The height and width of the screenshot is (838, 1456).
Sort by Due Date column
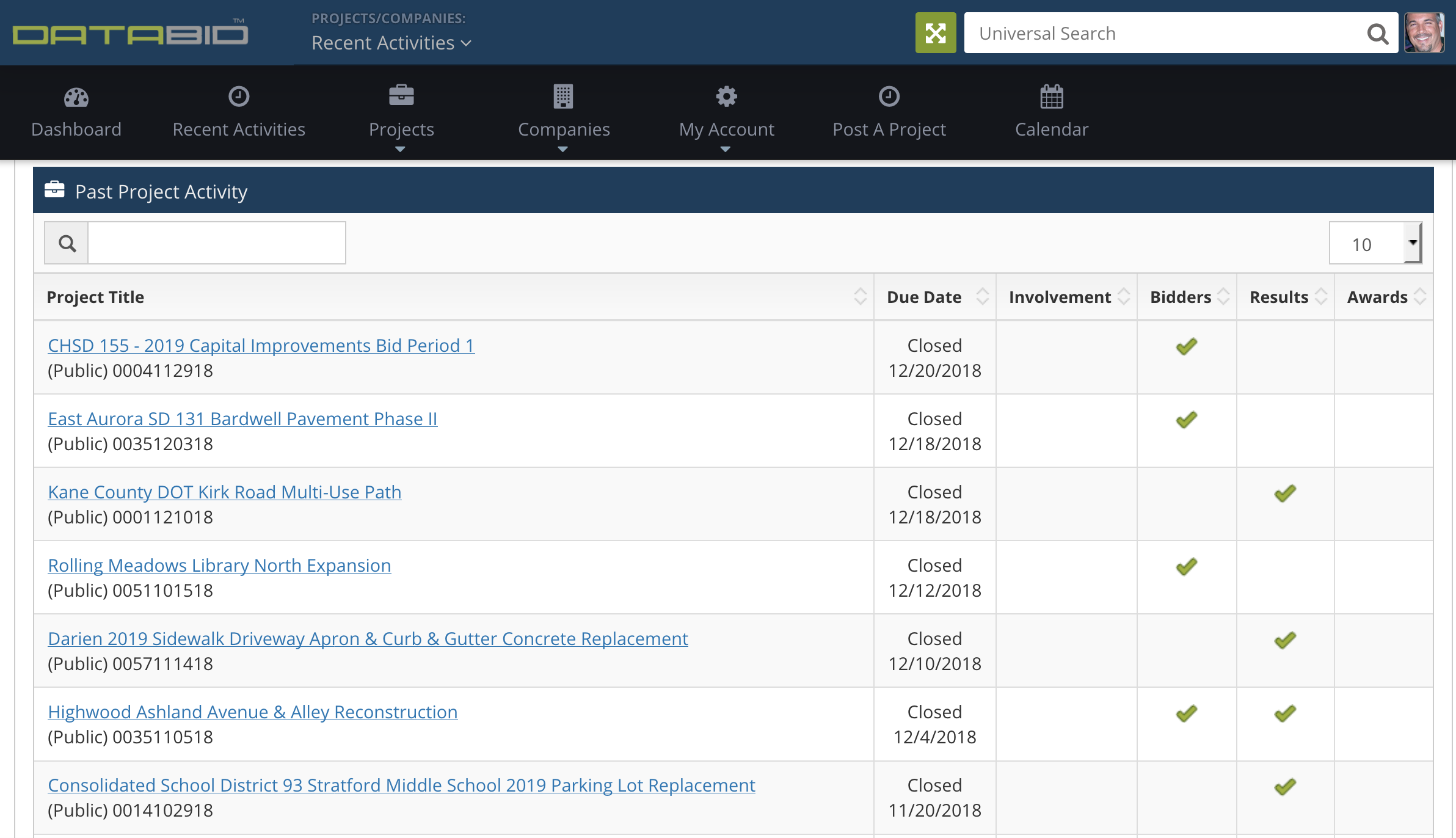935,297
